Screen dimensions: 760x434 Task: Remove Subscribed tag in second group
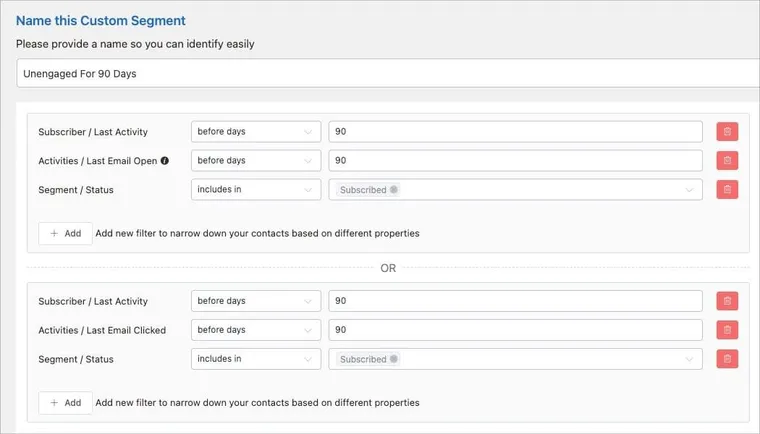click(394, 359)
